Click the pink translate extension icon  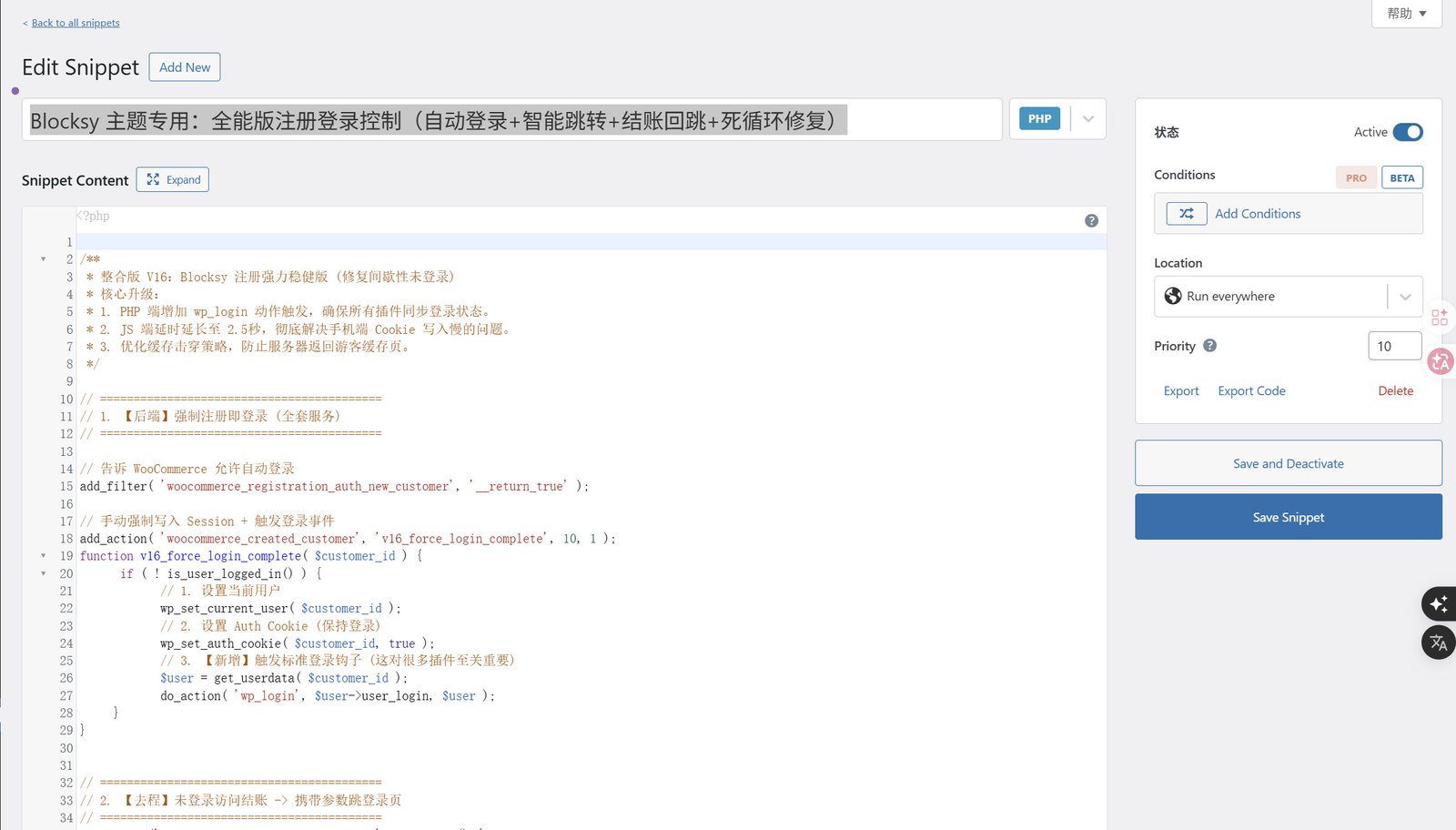pyautogui.click(x=1441, y=362)
